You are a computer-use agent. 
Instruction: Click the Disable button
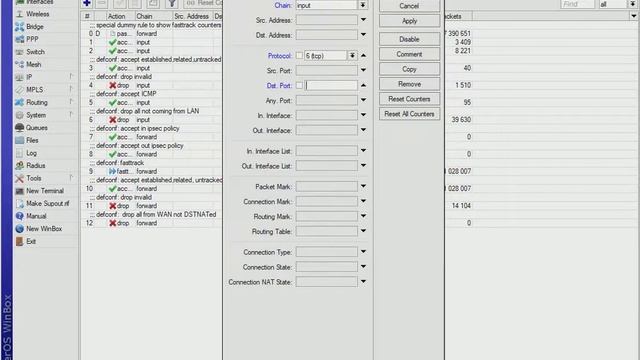[x=409, y=39]
